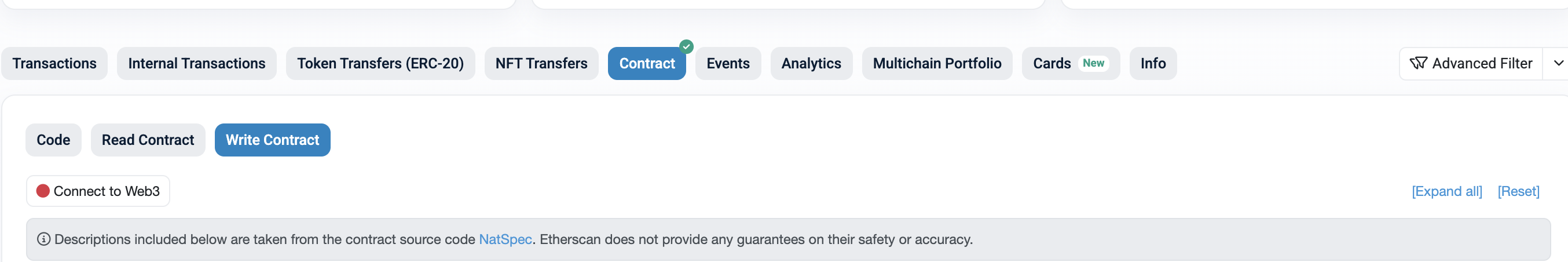Select the NFT Transfers tab
Viewport: 1568px width, 262px height.
pyautogui.click(x=541, y=63)
